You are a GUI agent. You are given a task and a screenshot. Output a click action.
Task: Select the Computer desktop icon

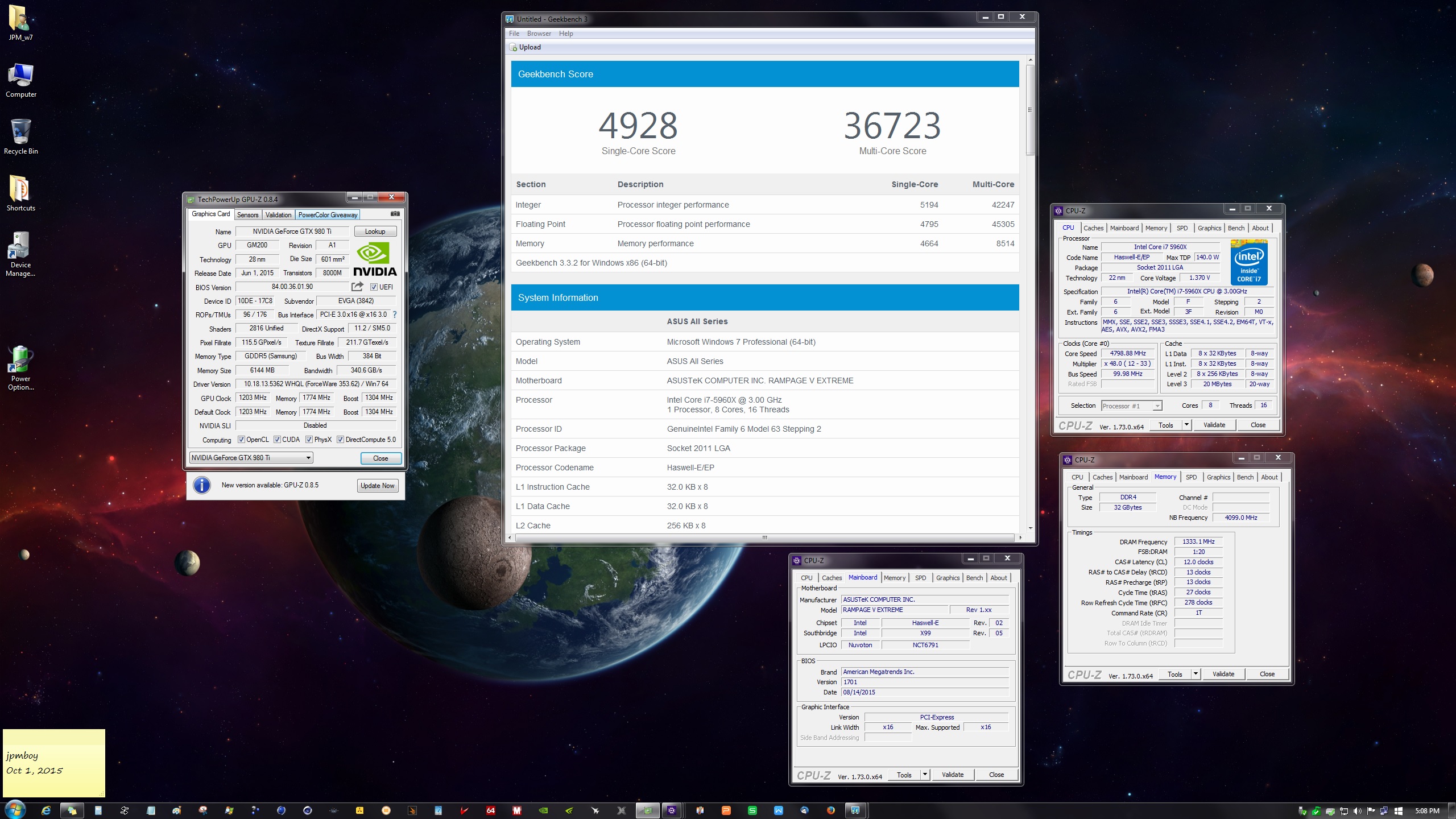(20, 80)
